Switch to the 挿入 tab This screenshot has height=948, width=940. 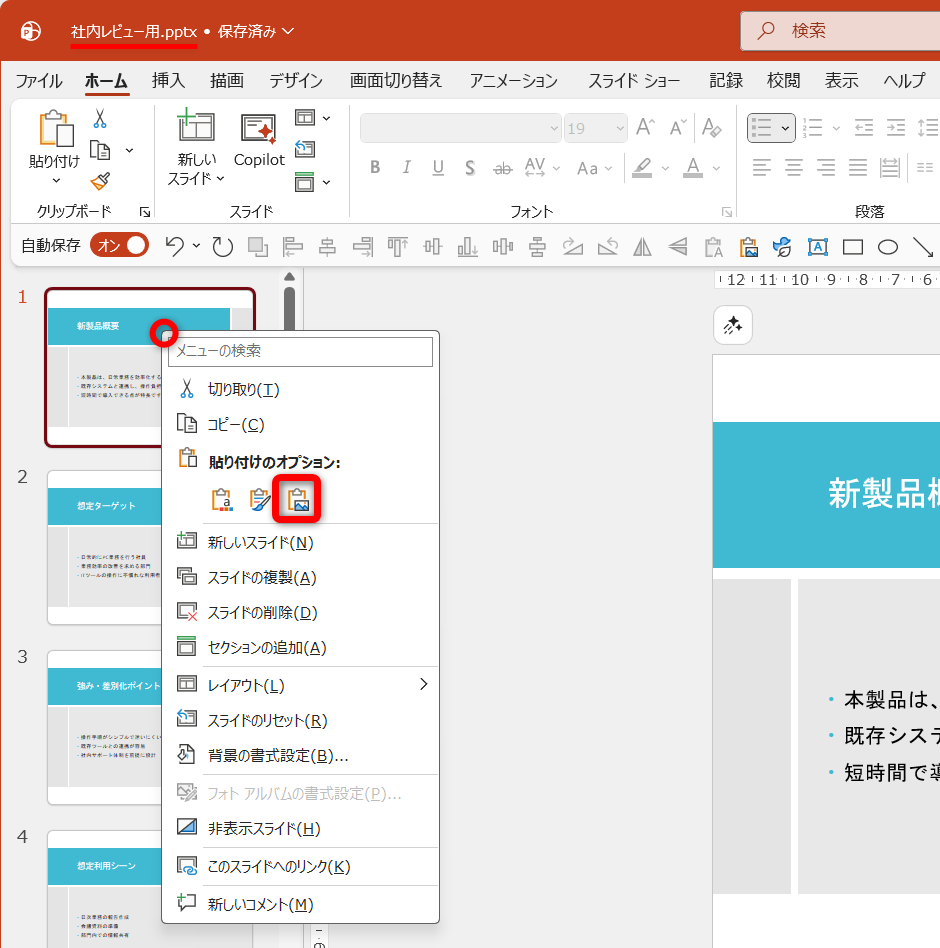tap(169, 80)
